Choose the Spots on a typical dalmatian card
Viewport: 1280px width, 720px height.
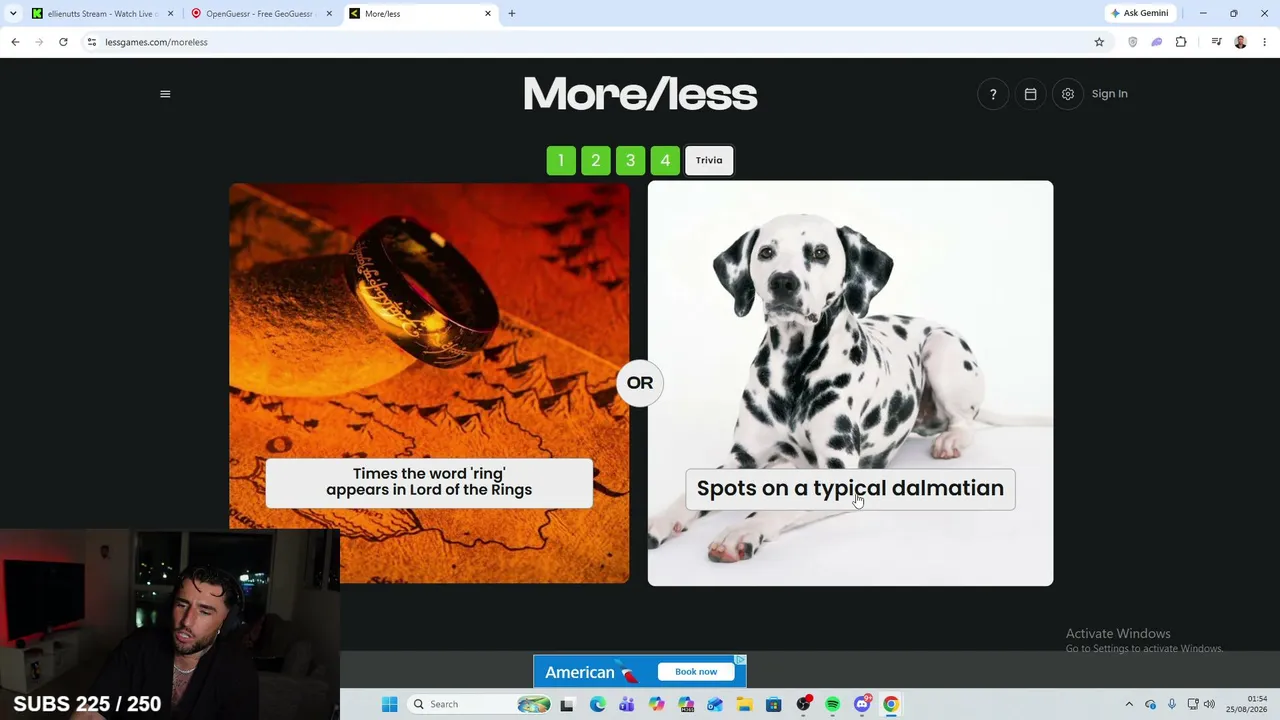(850, 383)
